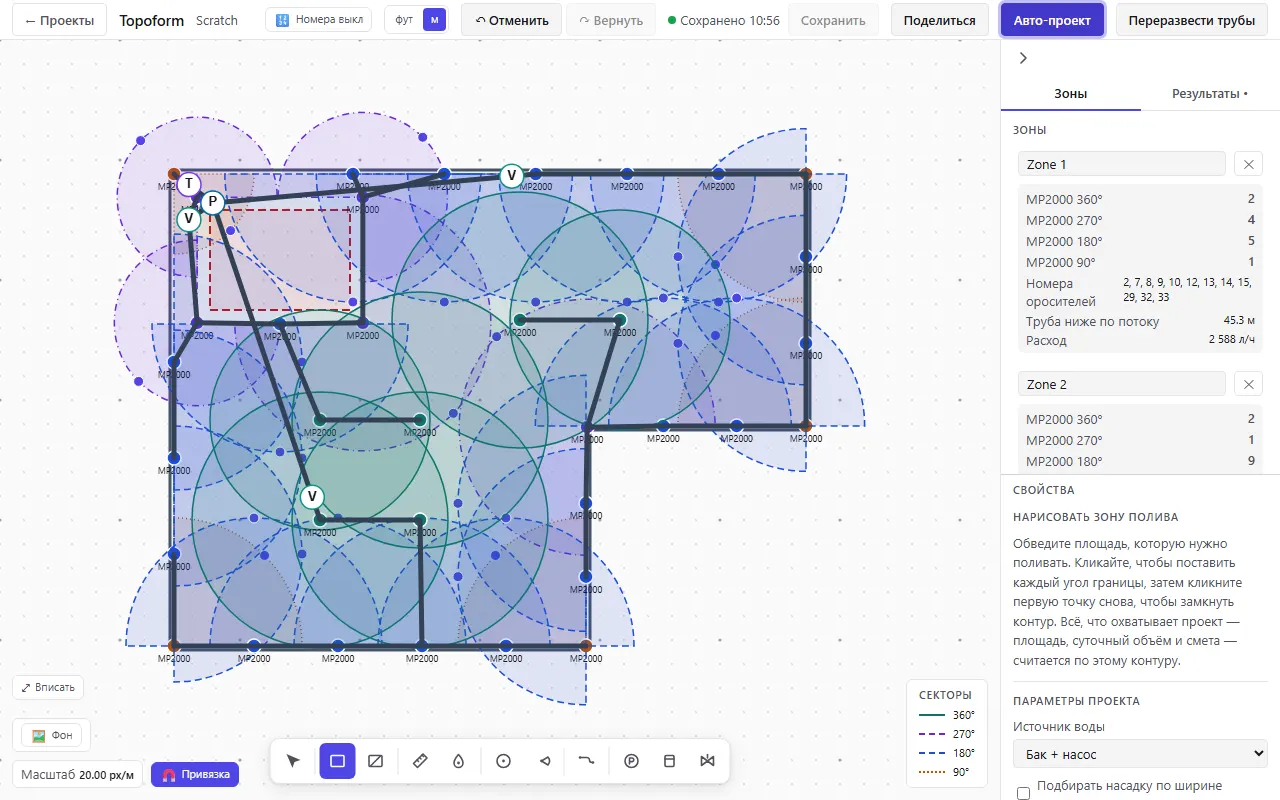
Task: Select the V valve marker on top edge
Action: tap(512, 176)
